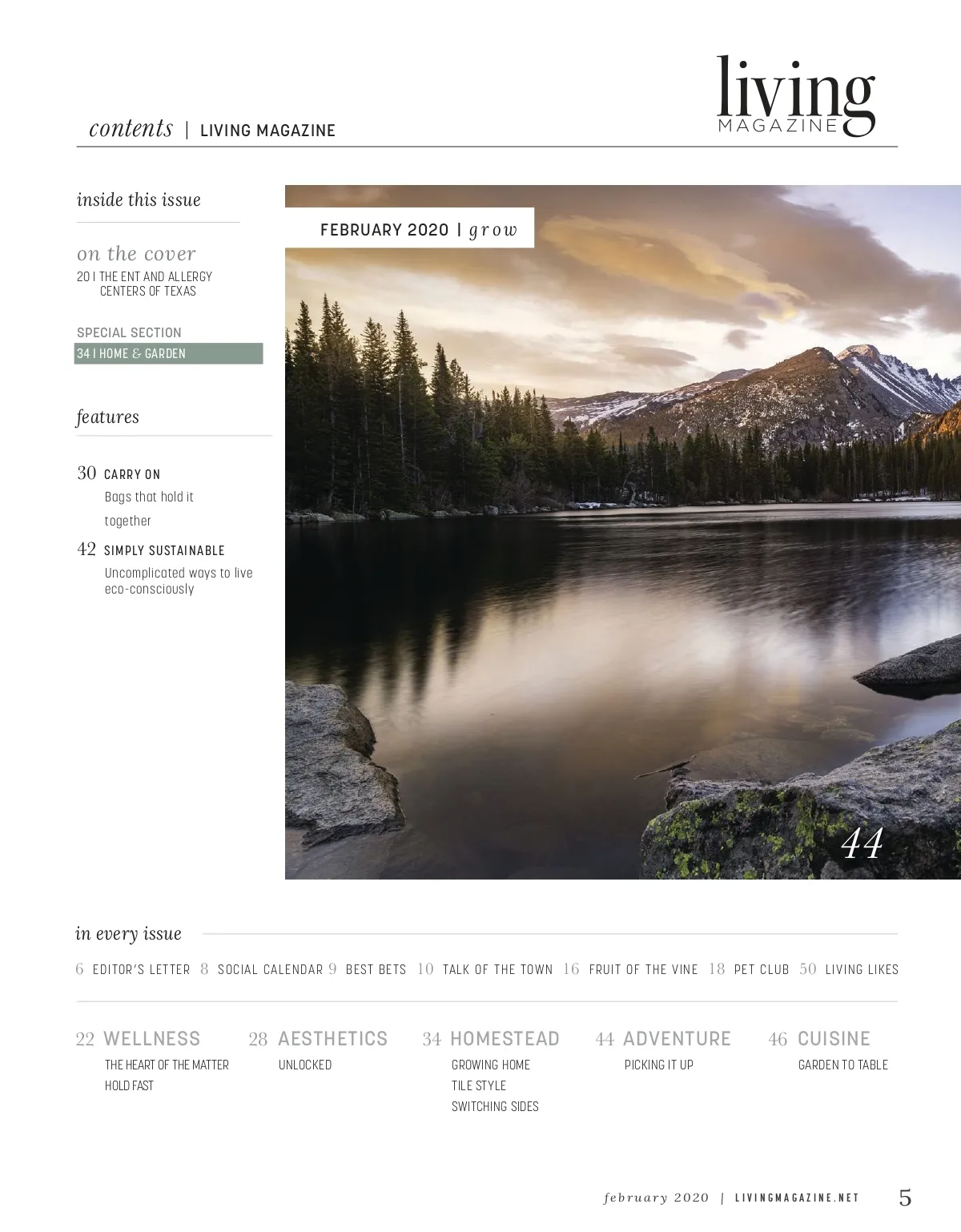Open the Garden to Table article
This screenshot has height=1232, width=961.
pos(843,1065)
